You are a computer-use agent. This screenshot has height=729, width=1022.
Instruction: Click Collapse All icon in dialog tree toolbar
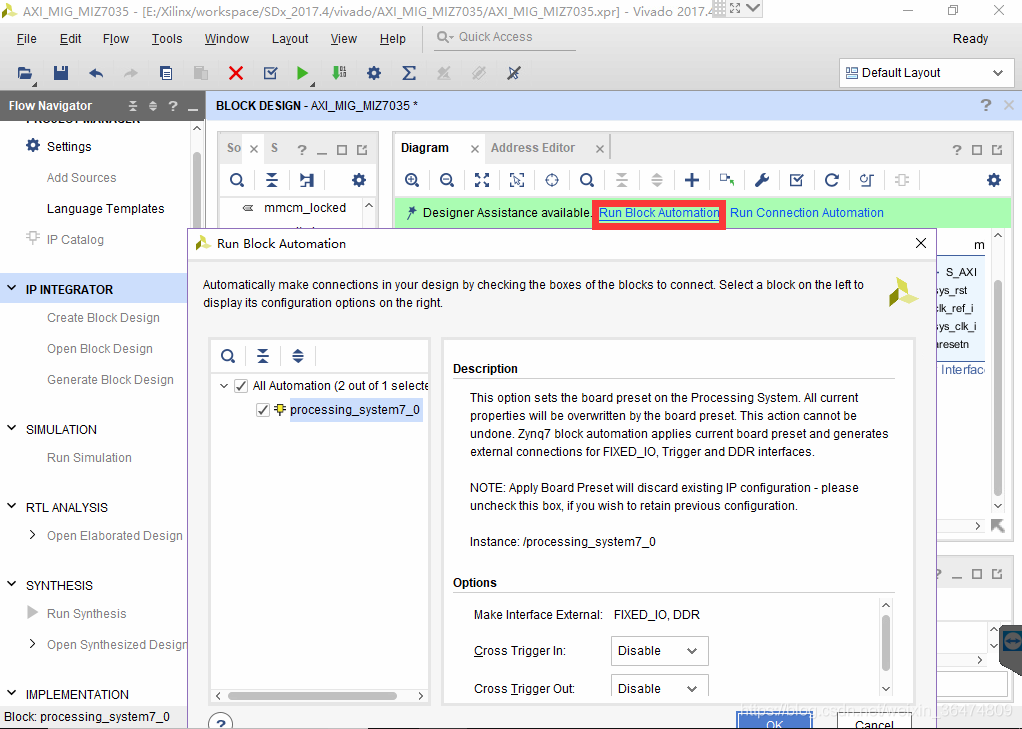(263, 356)
